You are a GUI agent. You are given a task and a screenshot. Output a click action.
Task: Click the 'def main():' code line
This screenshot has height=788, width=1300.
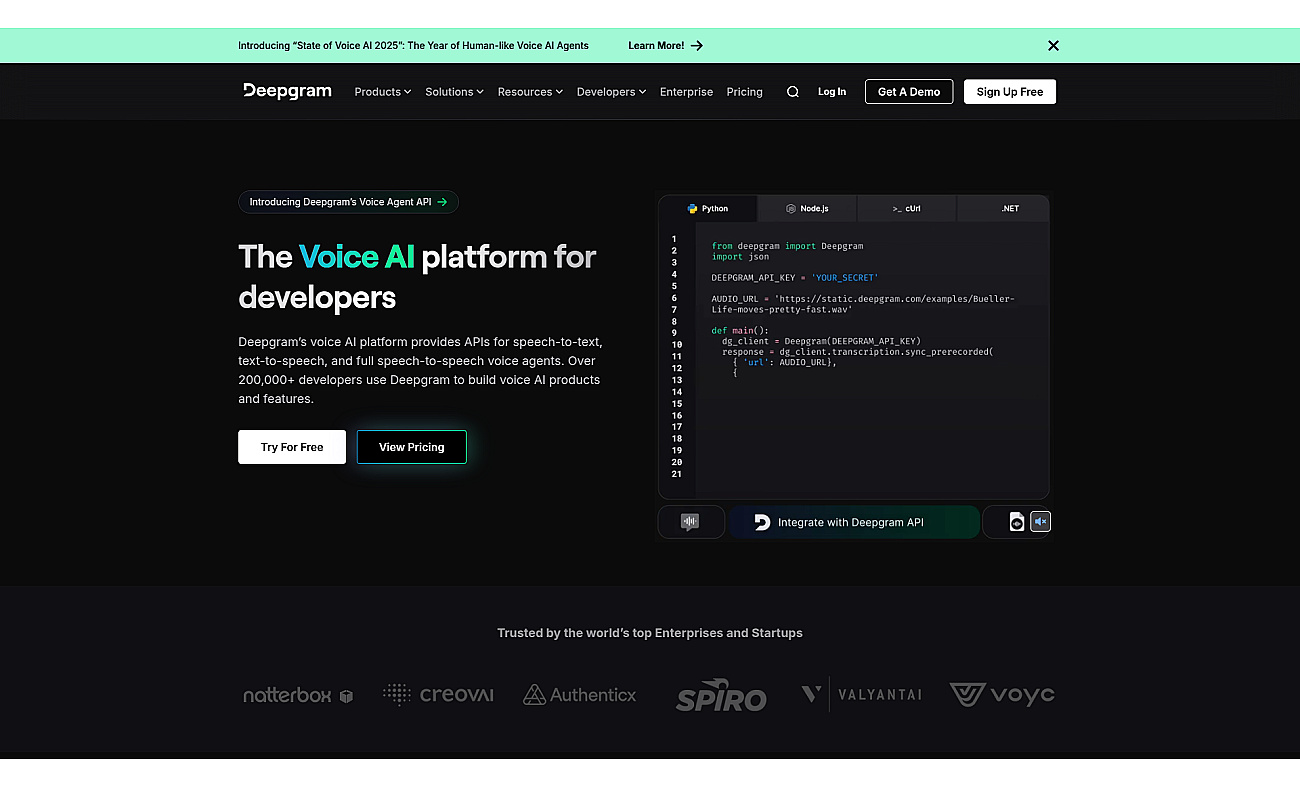pos(740,330)
